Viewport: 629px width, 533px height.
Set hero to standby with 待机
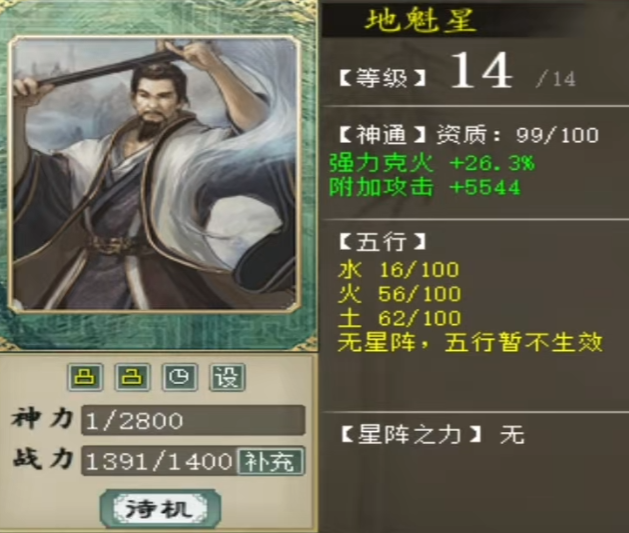pos(160,509)
